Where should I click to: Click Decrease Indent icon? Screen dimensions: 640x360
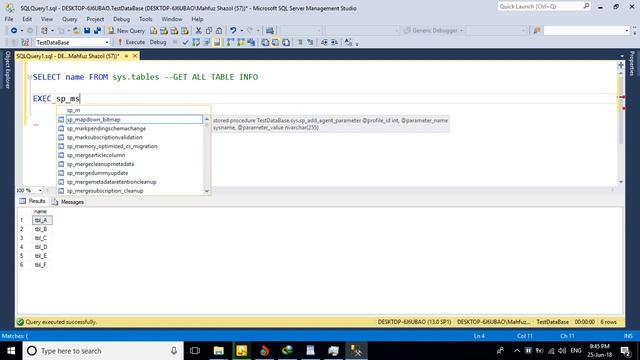pos(324,42)
